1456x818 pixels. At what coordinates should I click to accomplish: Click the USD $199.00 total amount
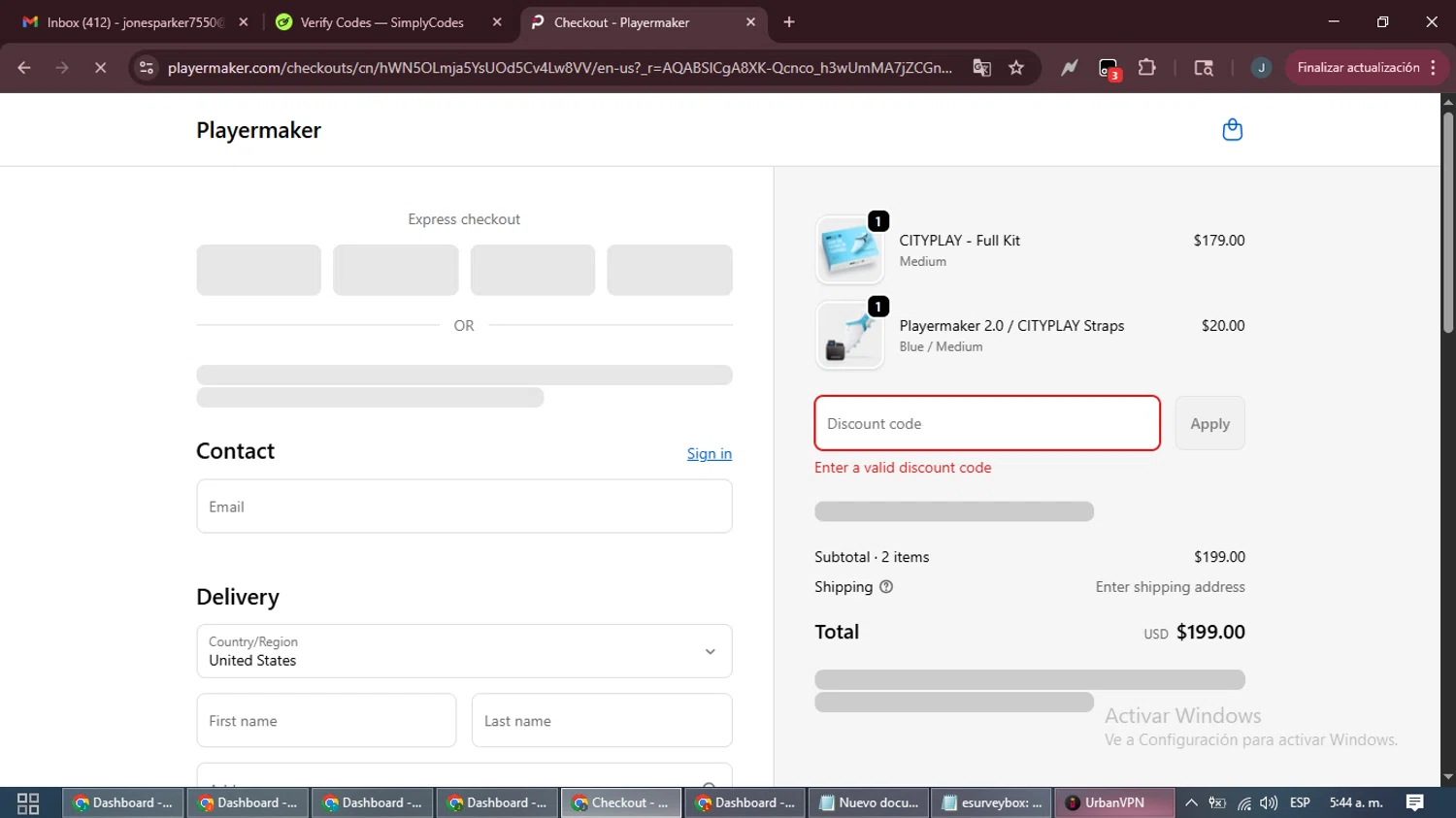1194,633
